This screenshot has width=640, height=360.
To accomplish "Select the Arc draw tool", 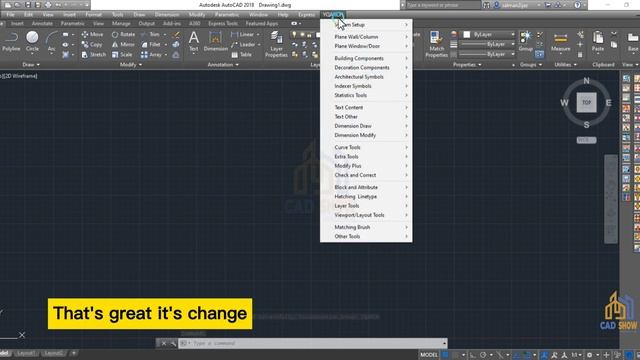I will coord(51,41).
